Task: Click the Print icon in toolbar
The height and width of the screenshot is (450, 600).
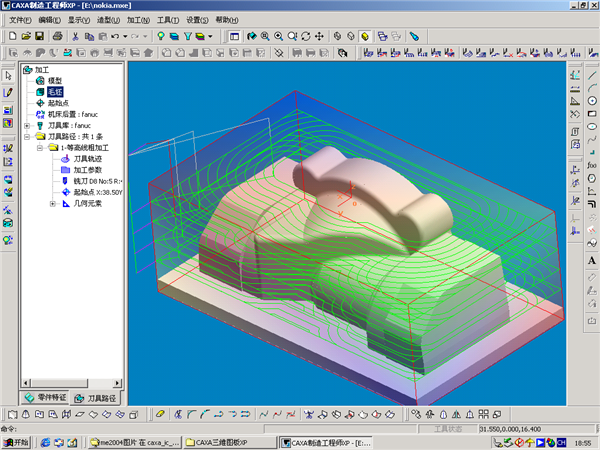Action: tap(58, 36)
